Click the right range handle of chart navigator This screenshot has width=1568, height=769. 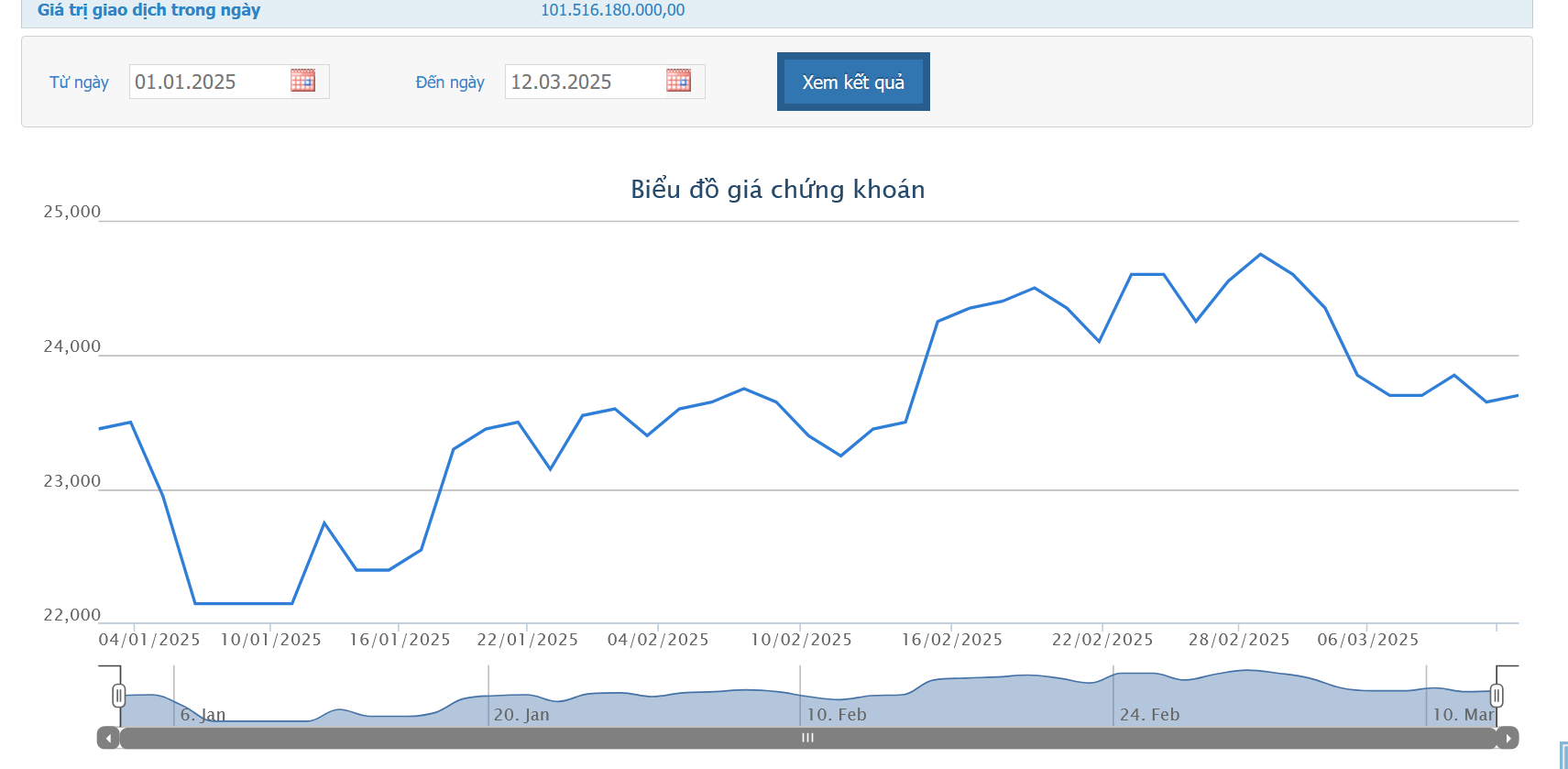pos(1496,696)
